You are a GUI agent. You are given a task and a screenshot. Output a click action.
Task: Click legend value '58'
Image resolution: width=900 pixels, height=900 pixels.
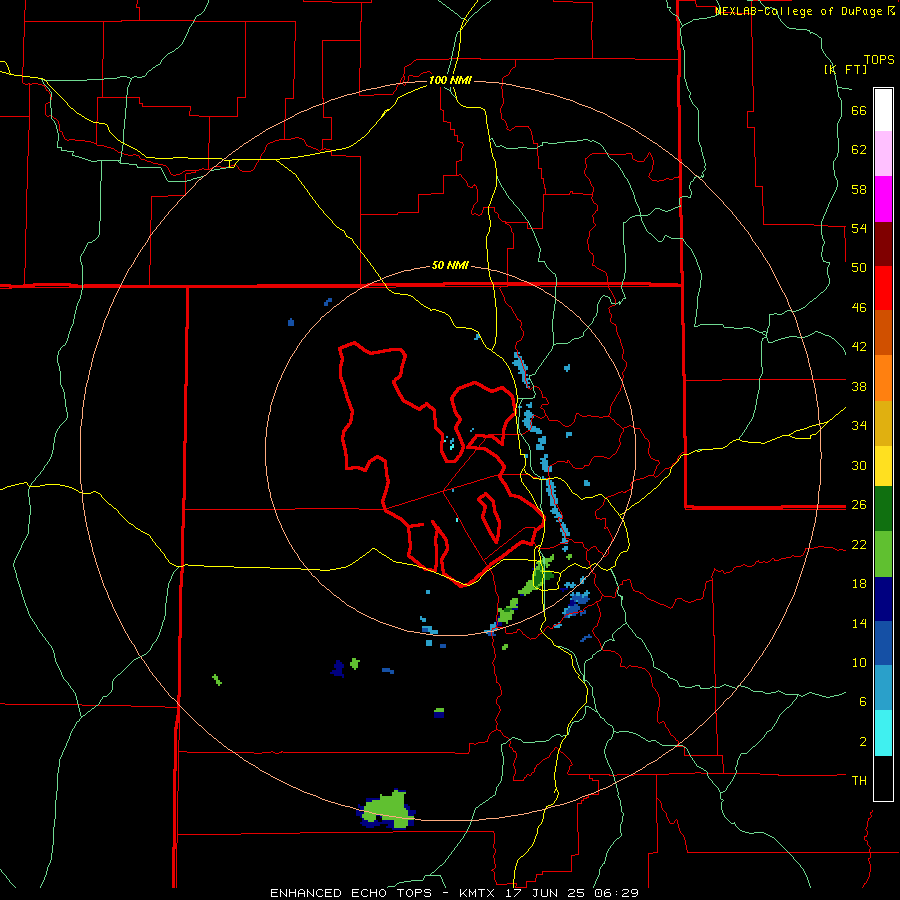(859, 189)
